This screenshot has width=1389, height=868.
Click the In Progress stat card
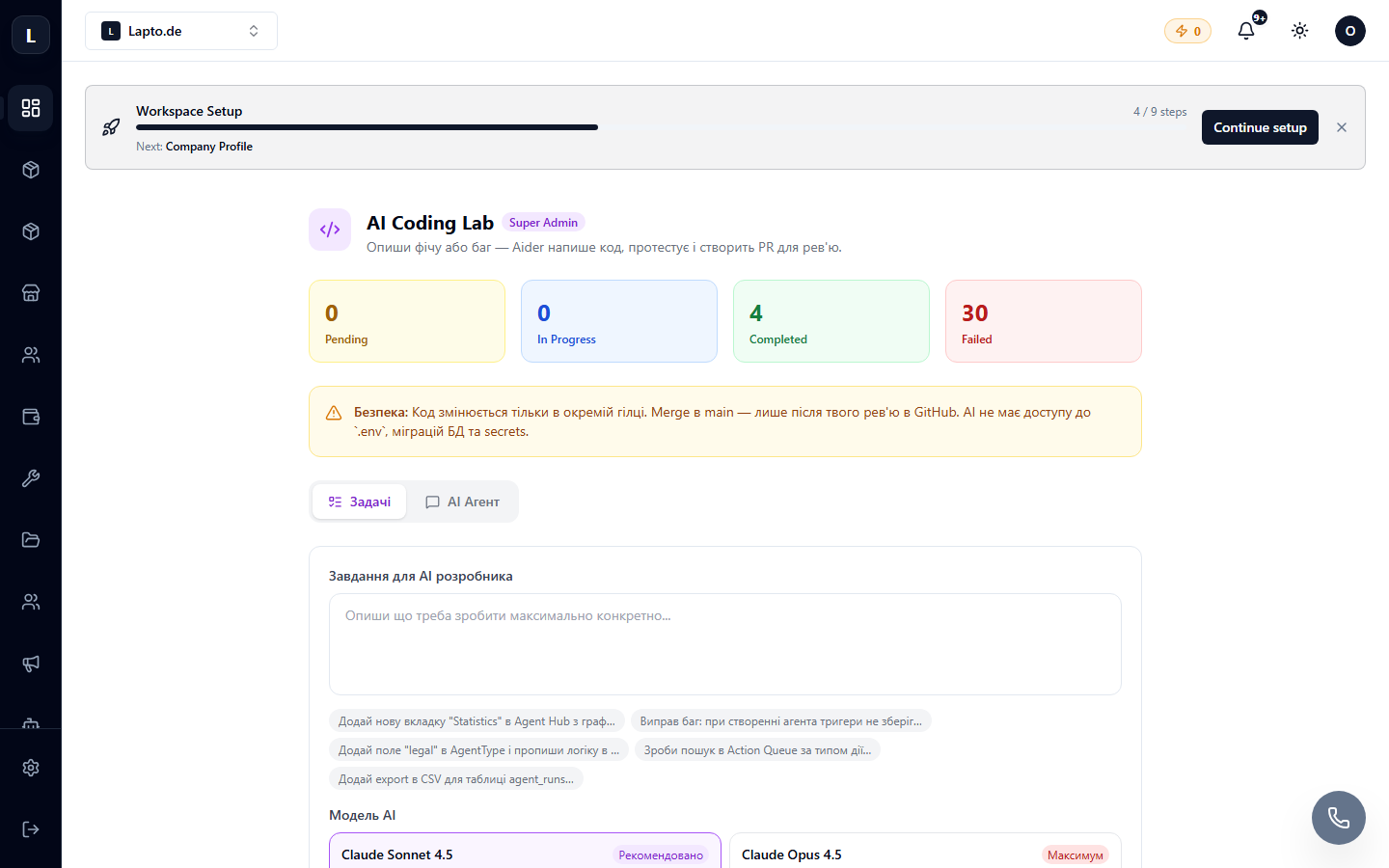pyautogui.click(x=619, y=321)
